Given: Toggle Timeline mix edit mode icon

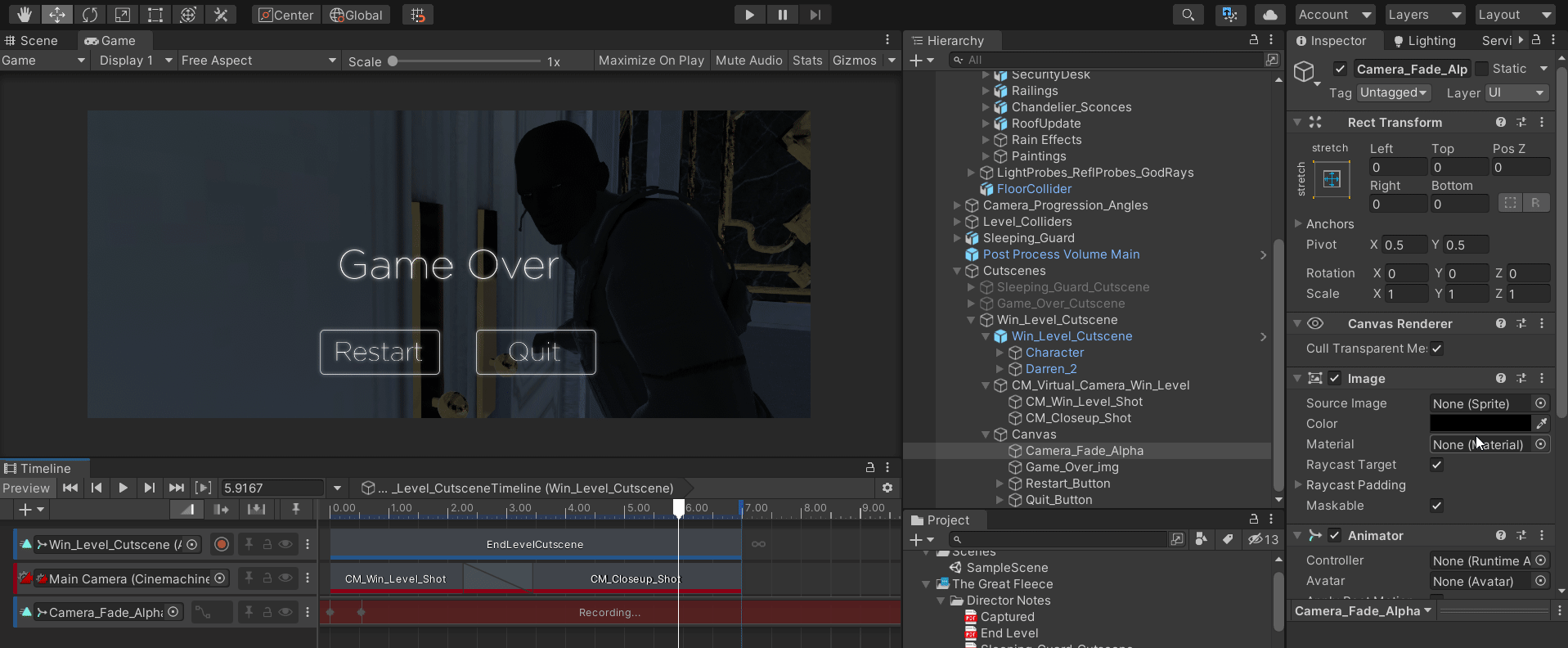Looking at the screenshot, I should [x=187, y=509].
